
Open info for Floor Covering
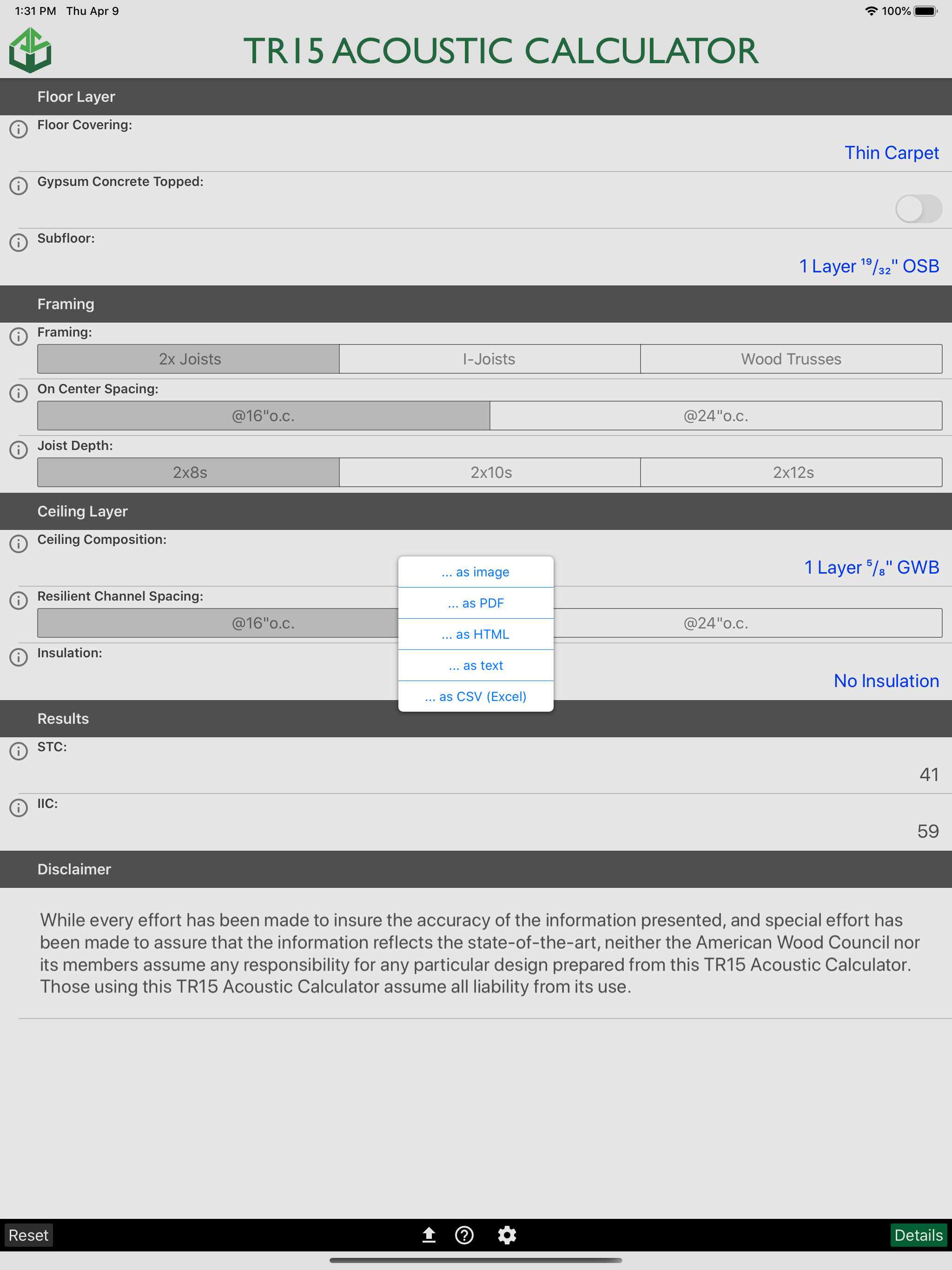19,129
